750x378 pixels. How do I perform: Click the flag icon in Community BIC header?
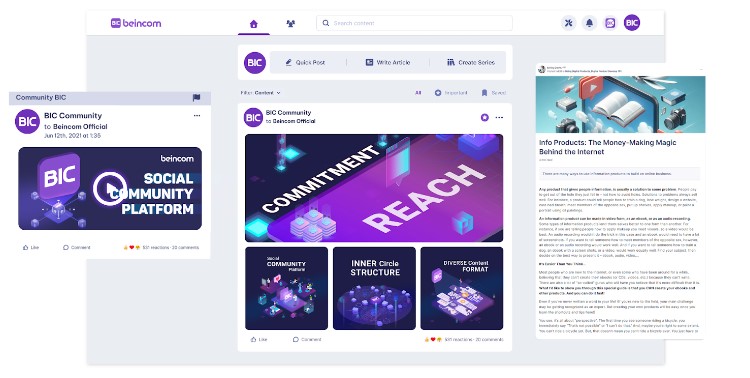pos(196,98)
